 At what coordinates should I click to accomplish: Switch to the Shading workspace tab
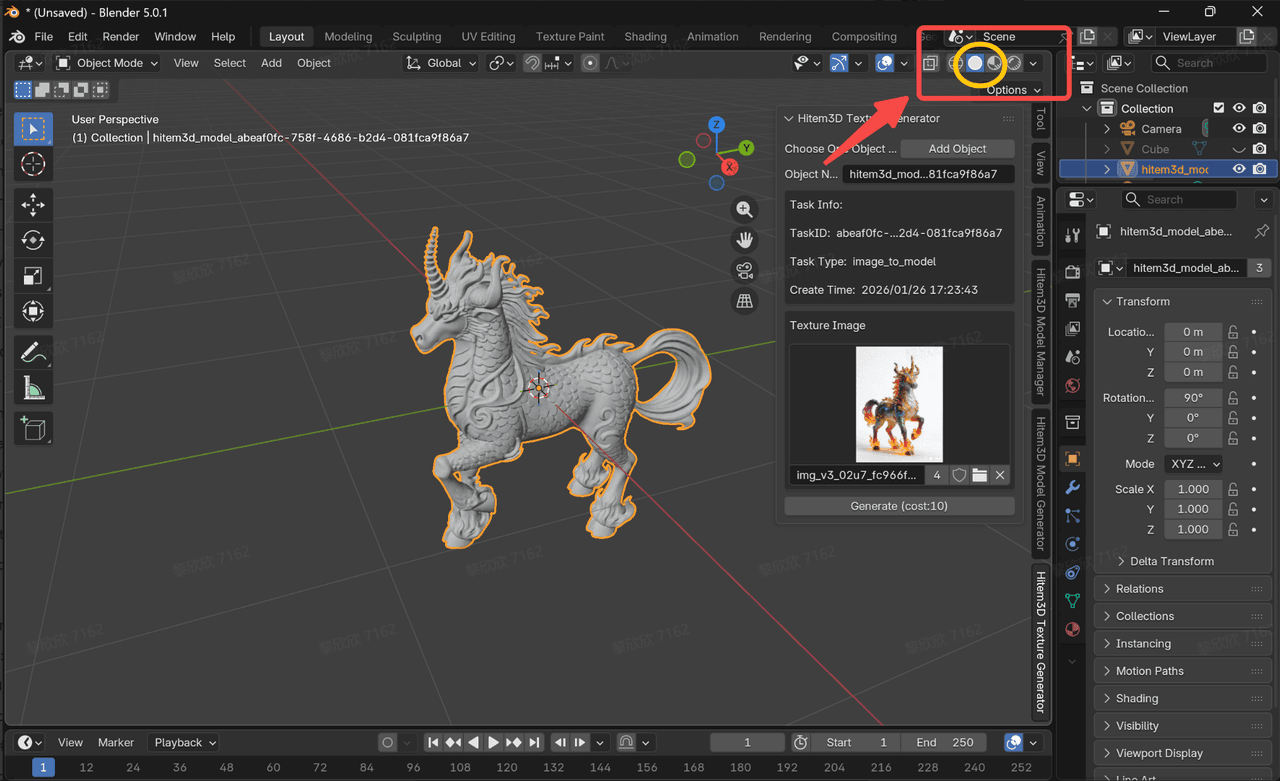645,37
